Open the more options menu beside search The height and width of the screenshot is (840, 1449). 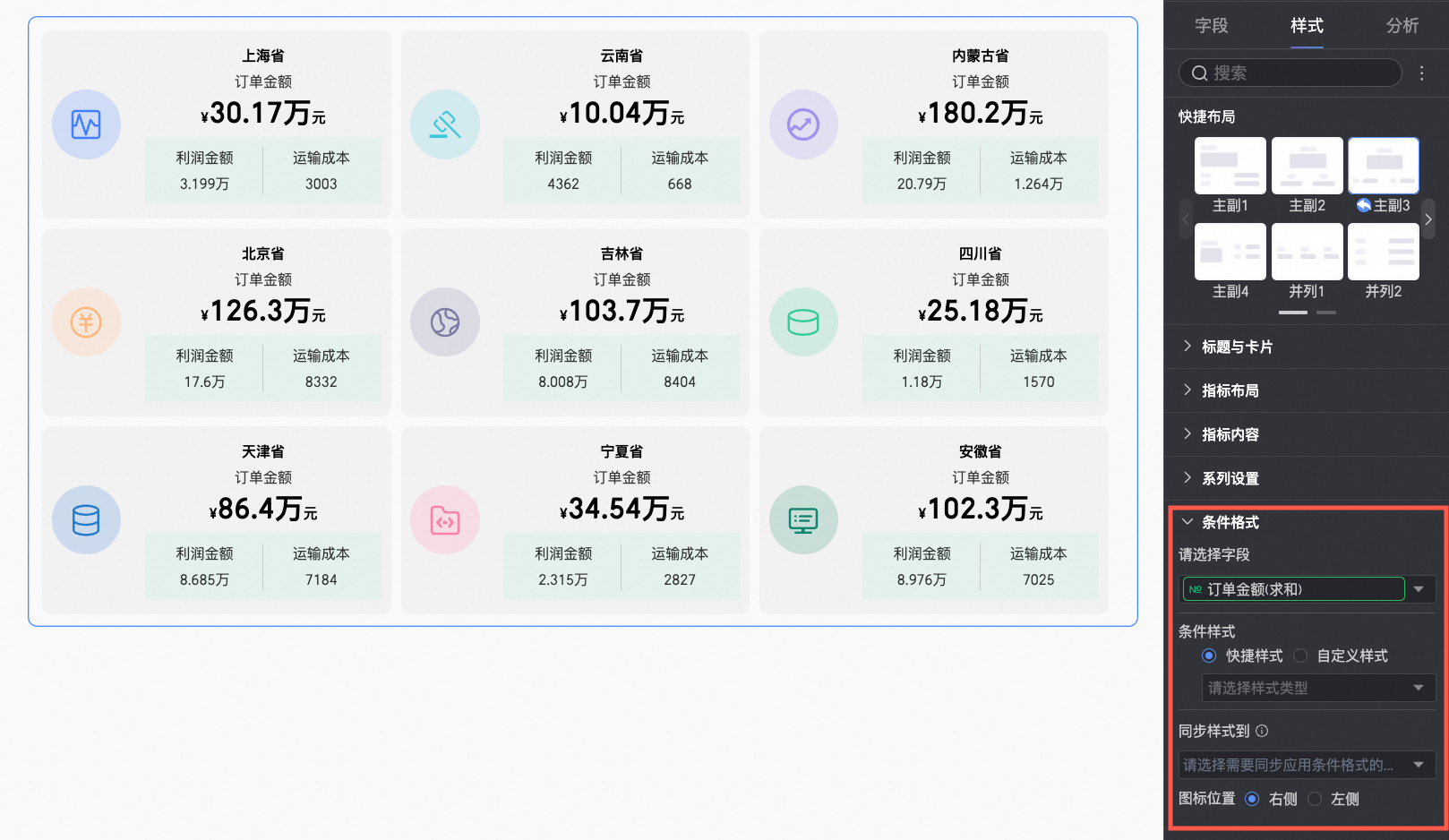pos(1421,73)
